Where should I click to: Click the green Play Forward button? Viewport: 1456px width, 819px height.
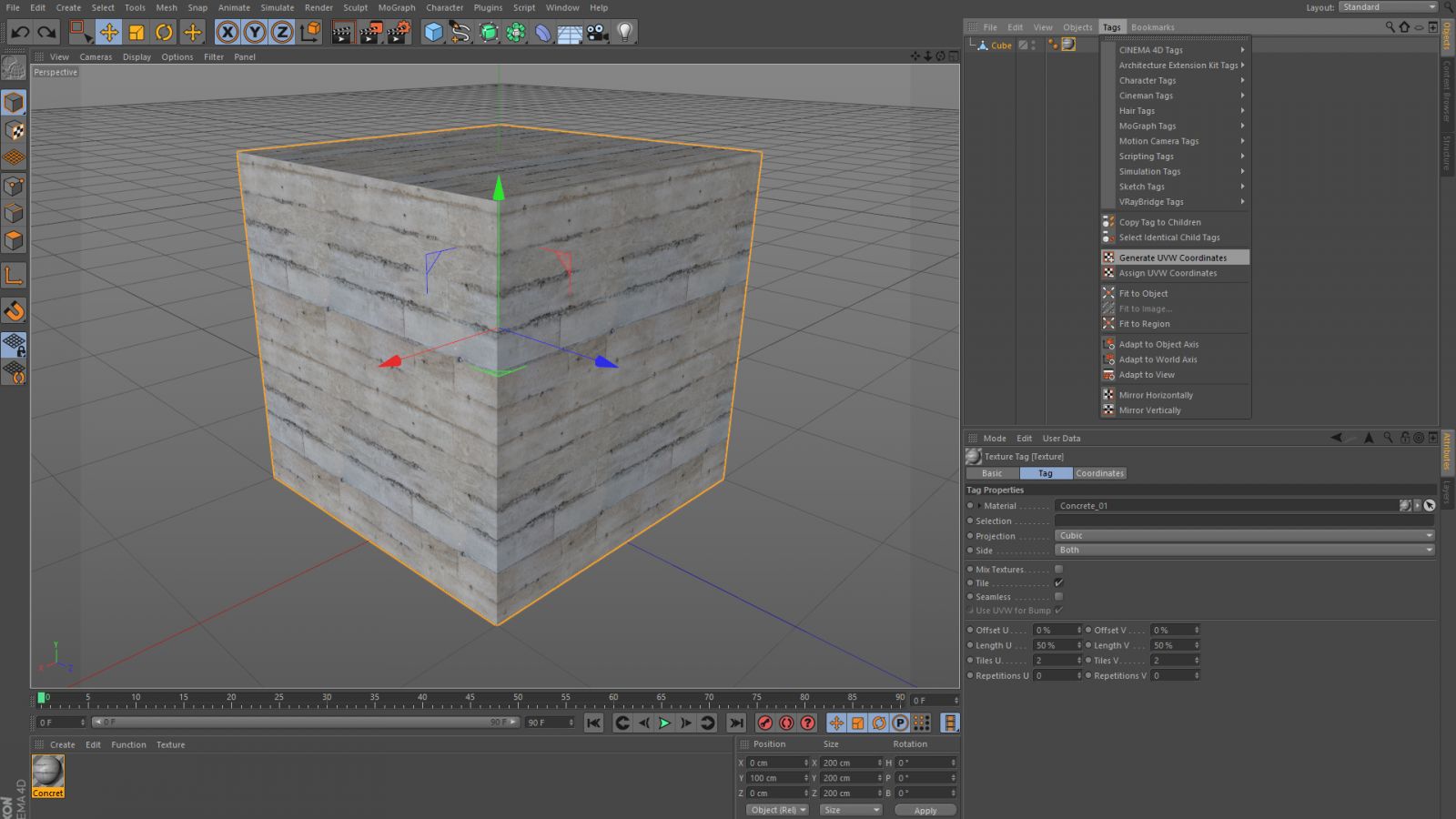(664, 723)
